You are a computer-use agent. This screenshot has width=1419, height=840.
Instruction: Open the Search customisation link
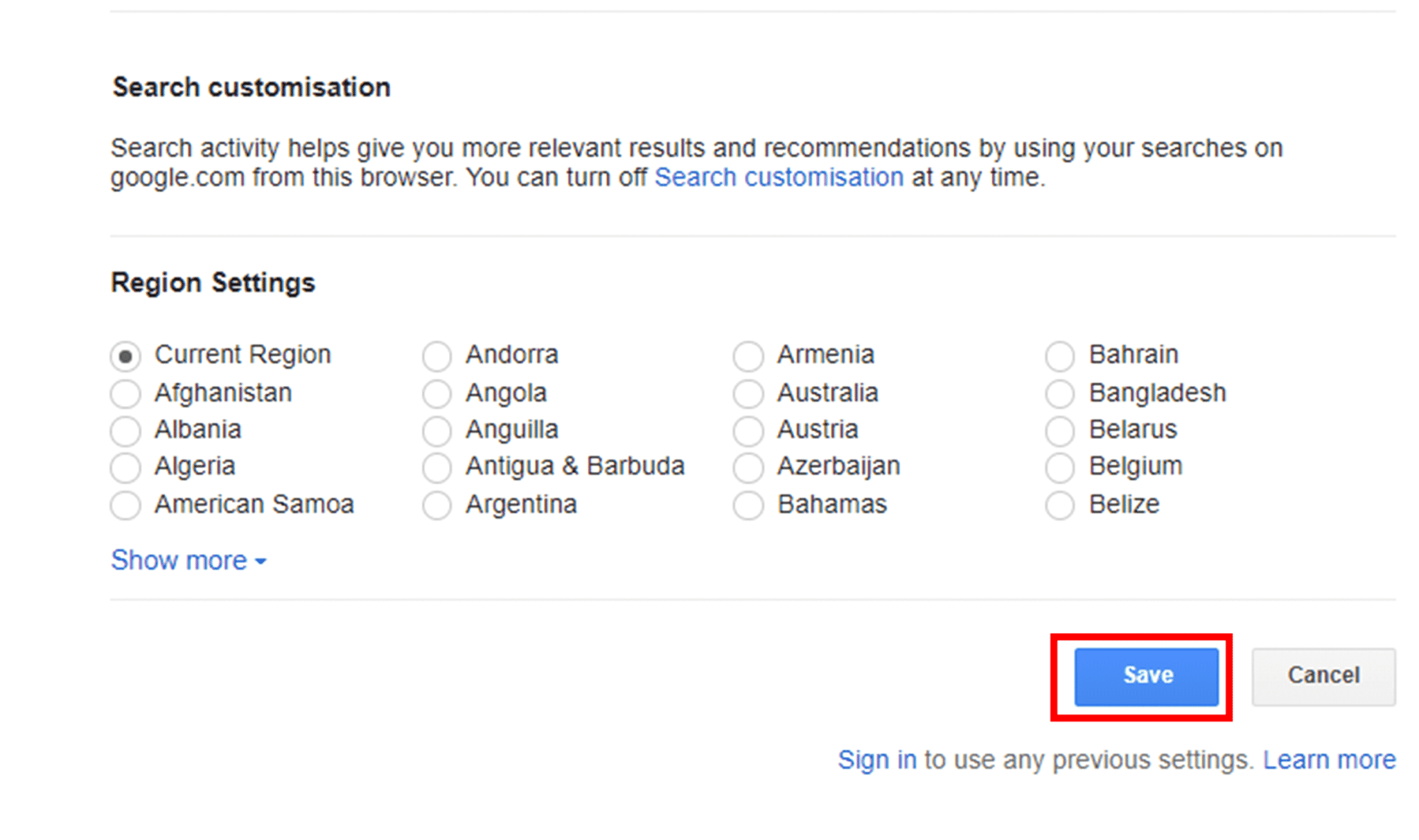pos(779,177)
